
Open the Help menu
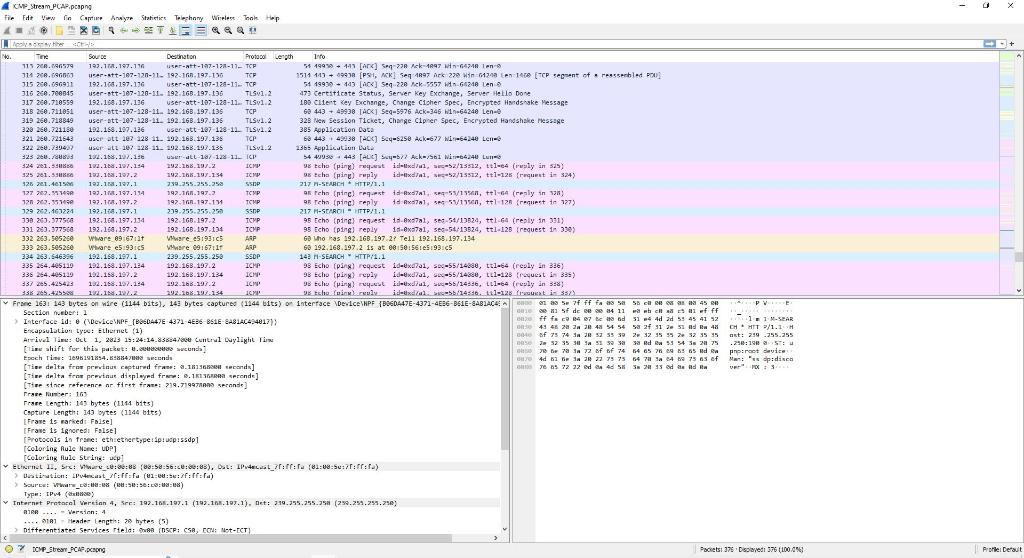point(272,18)
